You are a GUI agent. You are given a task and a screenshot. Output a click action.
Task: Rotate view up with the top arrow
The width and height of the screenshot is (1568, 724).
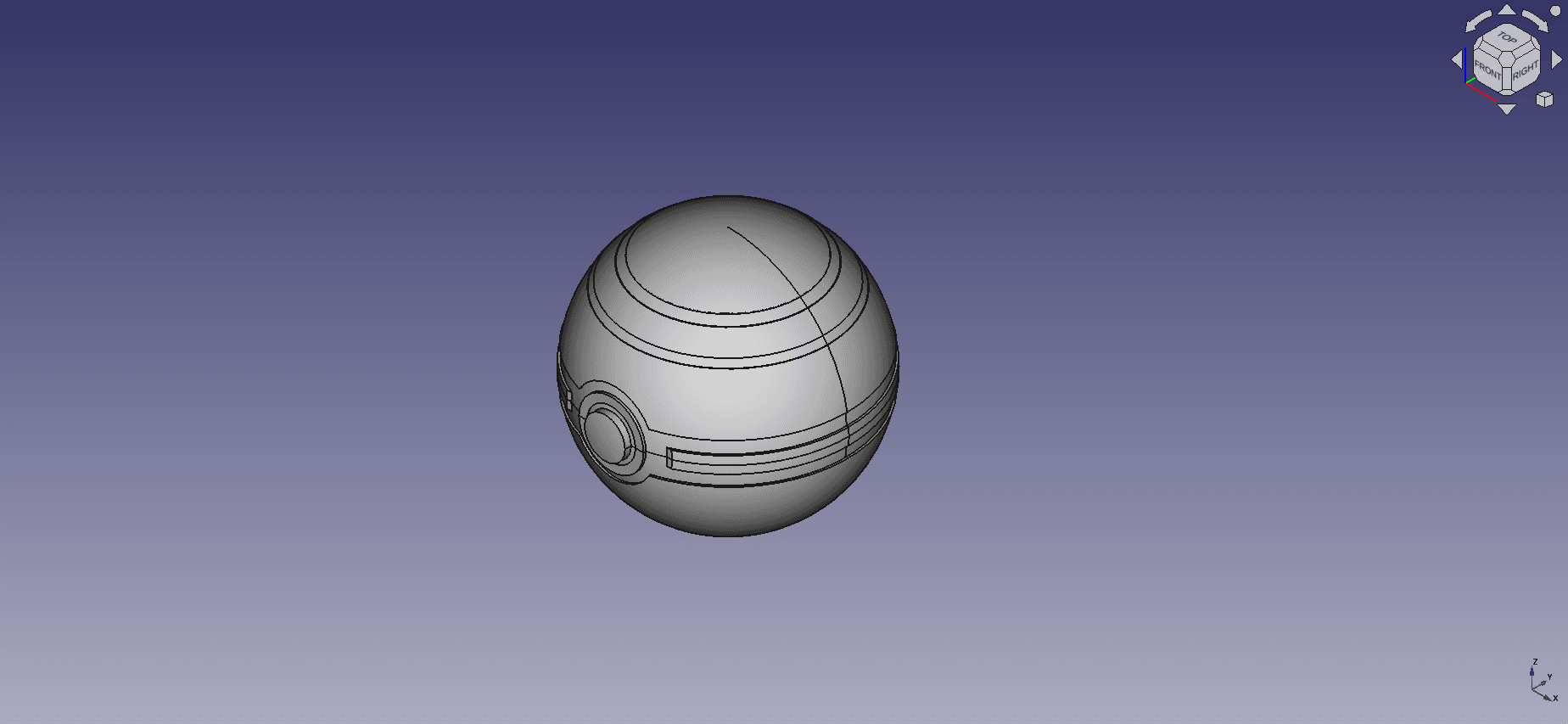point(1507,9)
